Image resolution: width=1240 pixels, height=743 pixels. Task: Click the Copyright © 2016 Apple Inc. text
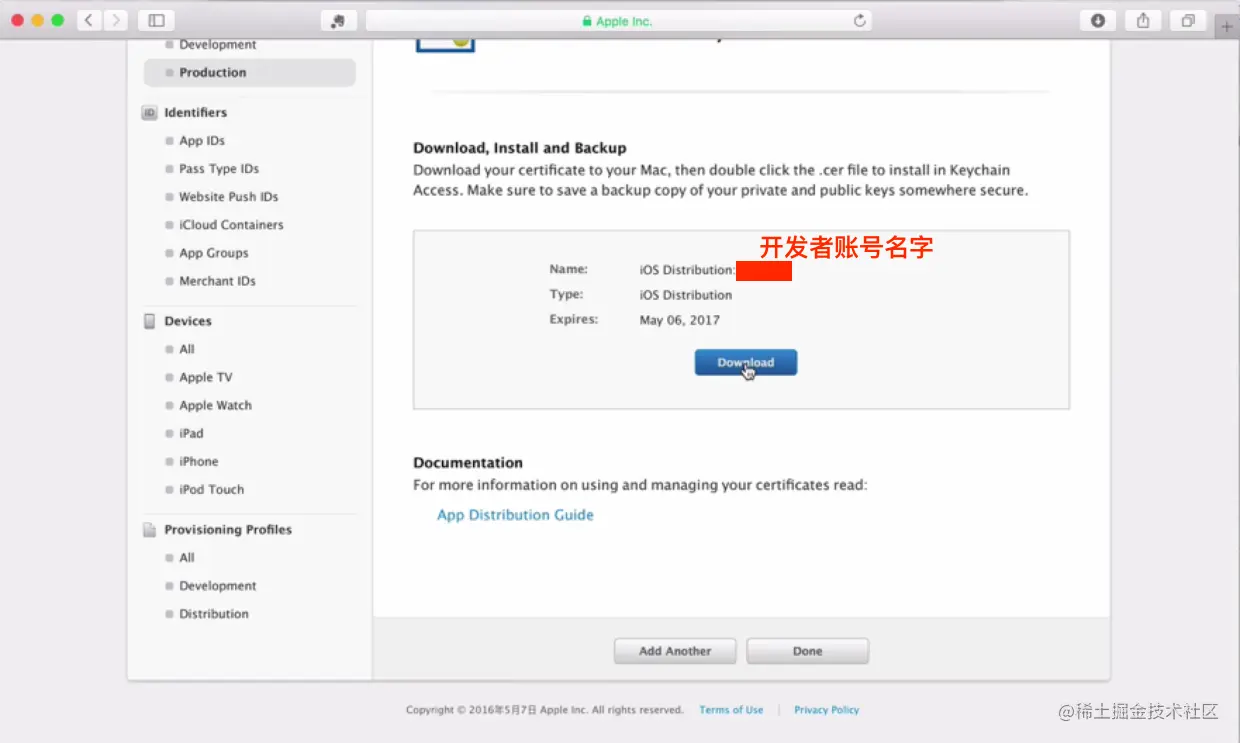(x=544, y=710)
